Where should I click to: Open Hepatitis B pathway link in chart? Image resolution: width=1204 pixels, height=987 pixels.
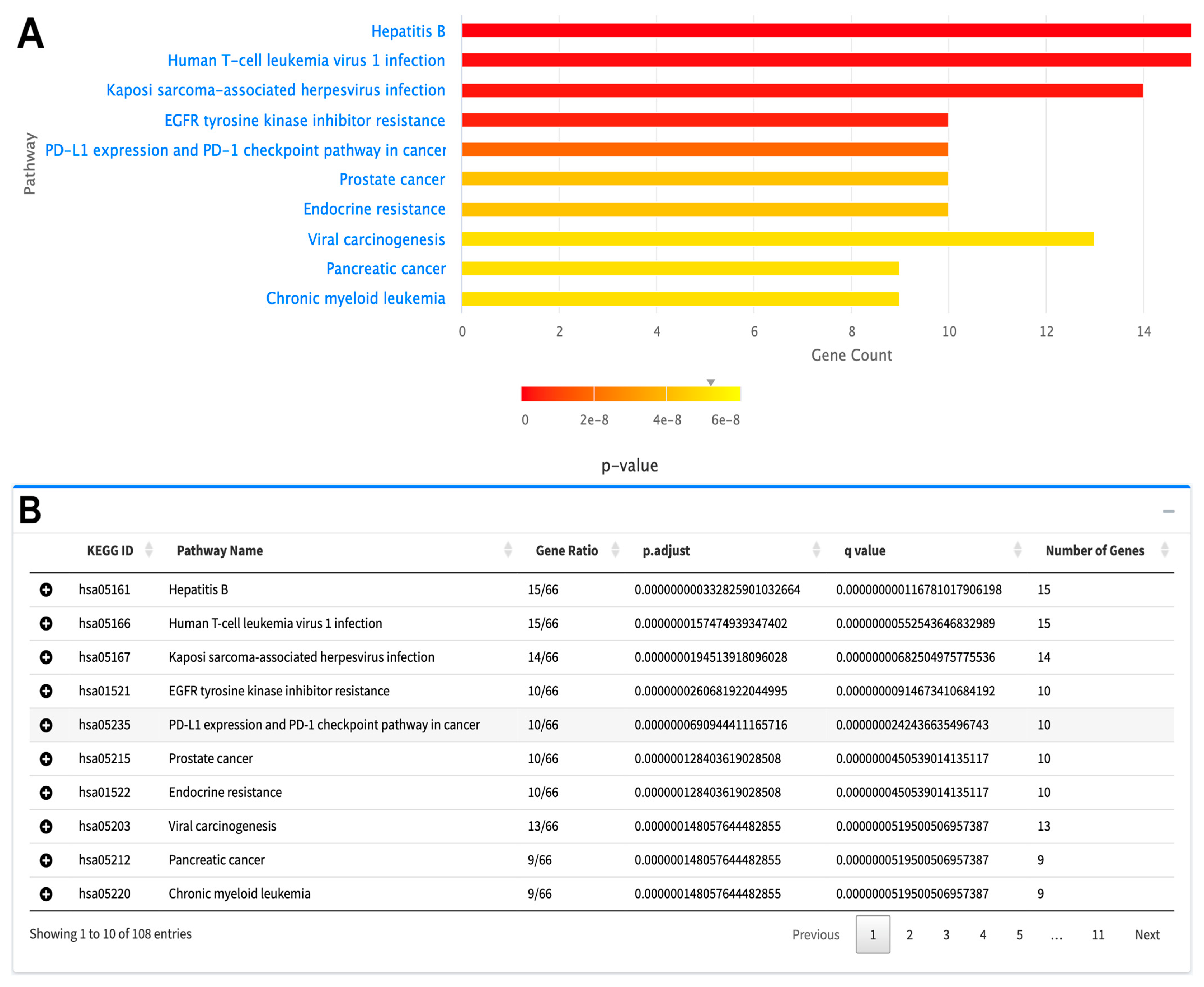(408, 31)
